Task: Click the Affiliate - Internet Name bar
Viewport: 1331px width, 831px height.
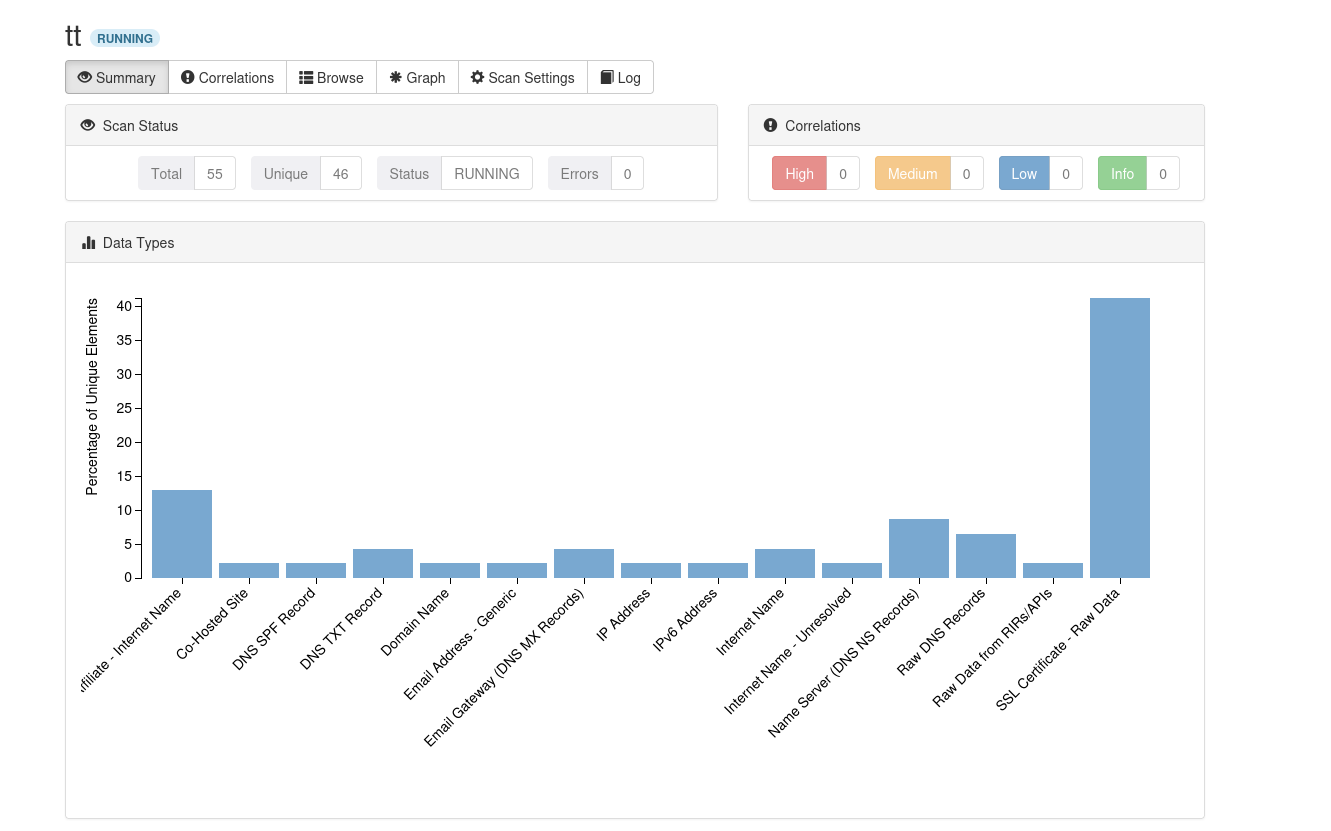Action: point(182,534)
